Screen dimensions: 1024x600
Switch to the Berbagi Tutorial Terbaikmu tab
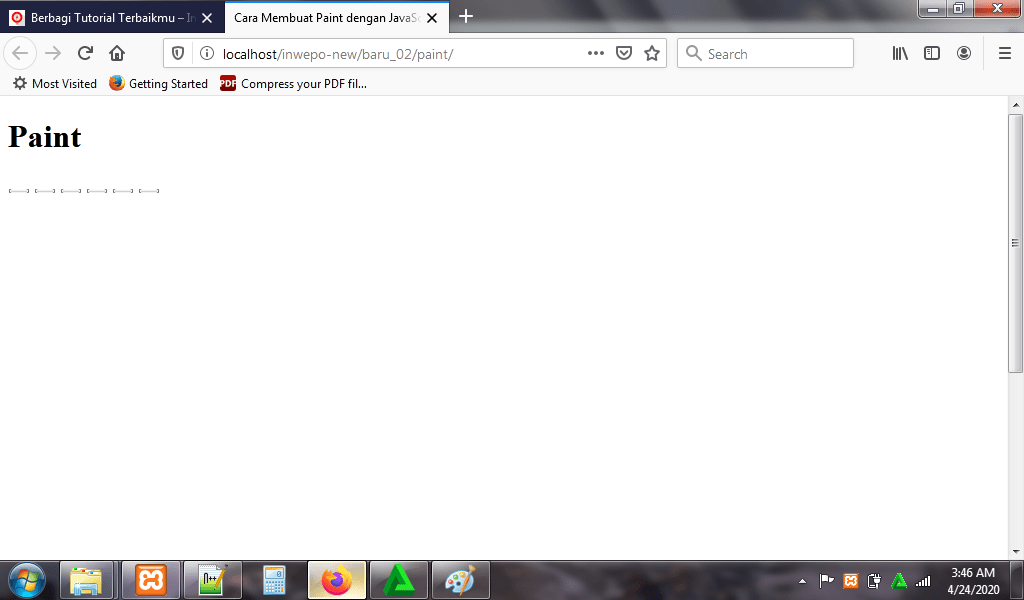point(112,18)
